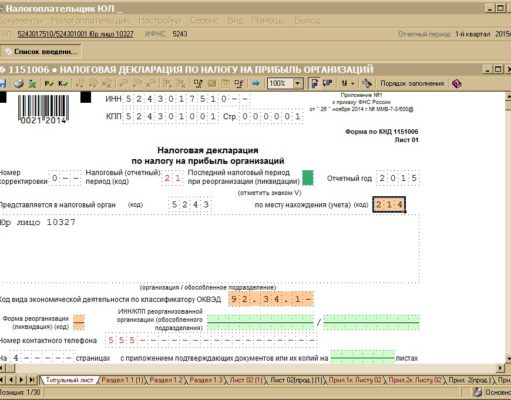Switch to the Раздел 1.2 tab
The height and width of the screenshot is (400, 511).
tap(166, 380)
